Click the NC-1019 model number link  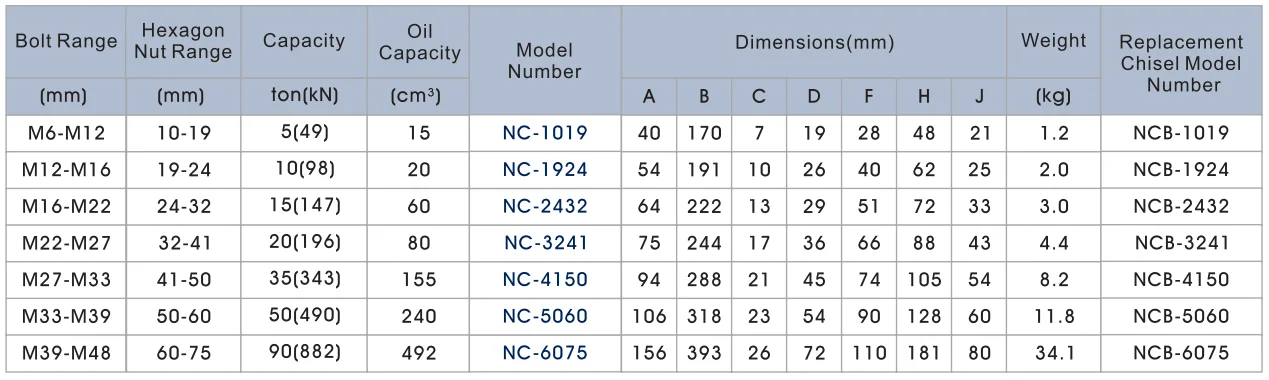[x=545, y=133]
